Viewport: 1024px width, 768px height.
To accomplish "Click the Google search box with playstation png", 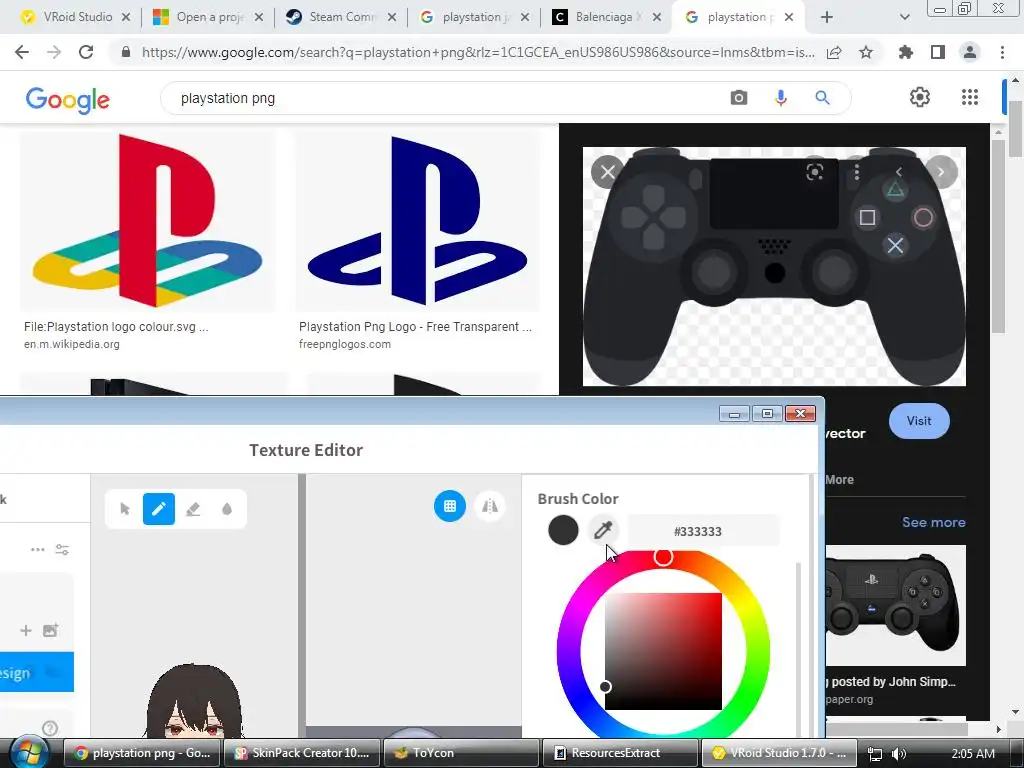I will point(444,98).
